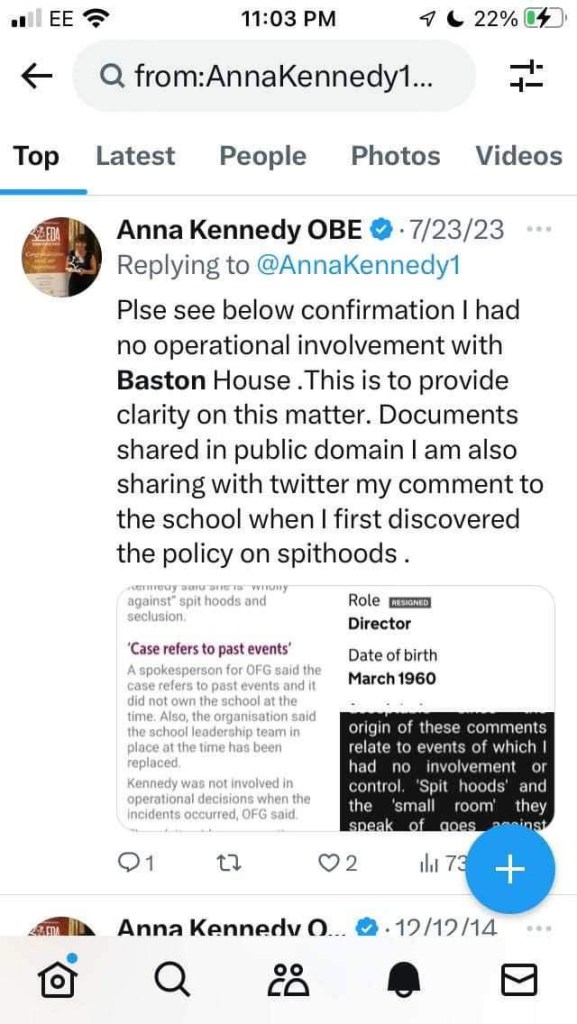Select the Search icon in bottom navigation
This screenshot has height=1024, width=577.
(x=172, y=979)
